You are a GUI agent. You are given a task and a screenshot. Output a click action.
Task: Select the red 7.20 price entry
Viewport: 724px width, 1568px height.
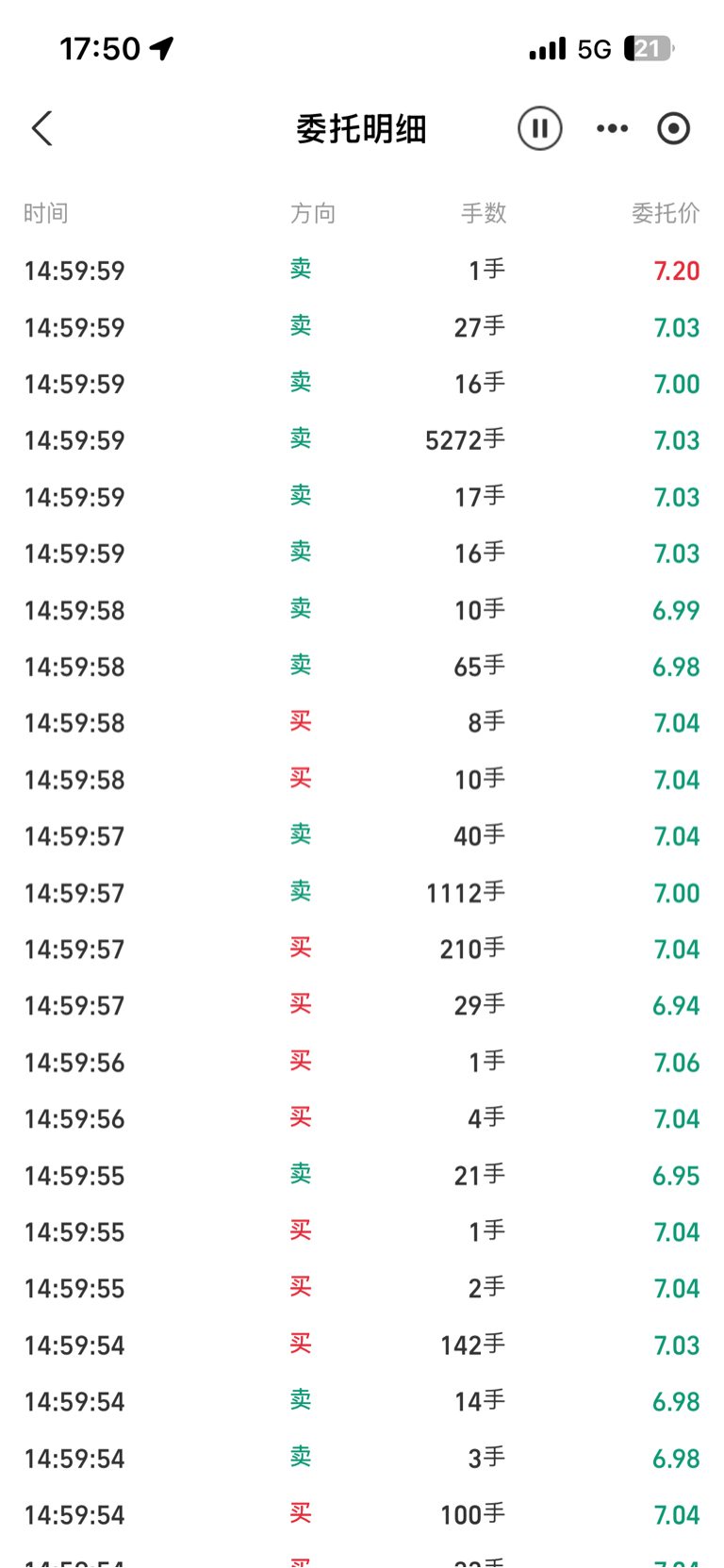(677, 271)
